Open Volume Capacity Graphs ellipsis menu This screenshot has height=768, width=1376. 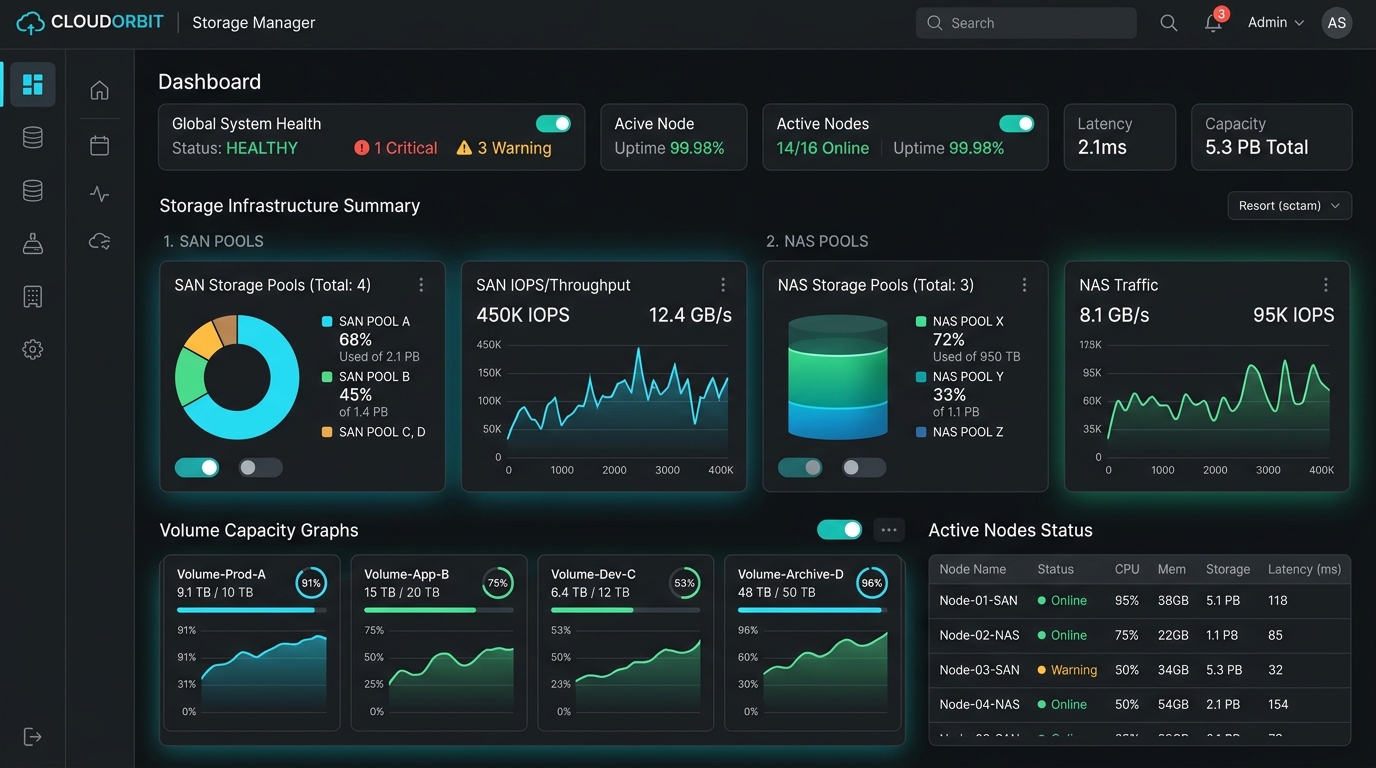pos(888,530)
